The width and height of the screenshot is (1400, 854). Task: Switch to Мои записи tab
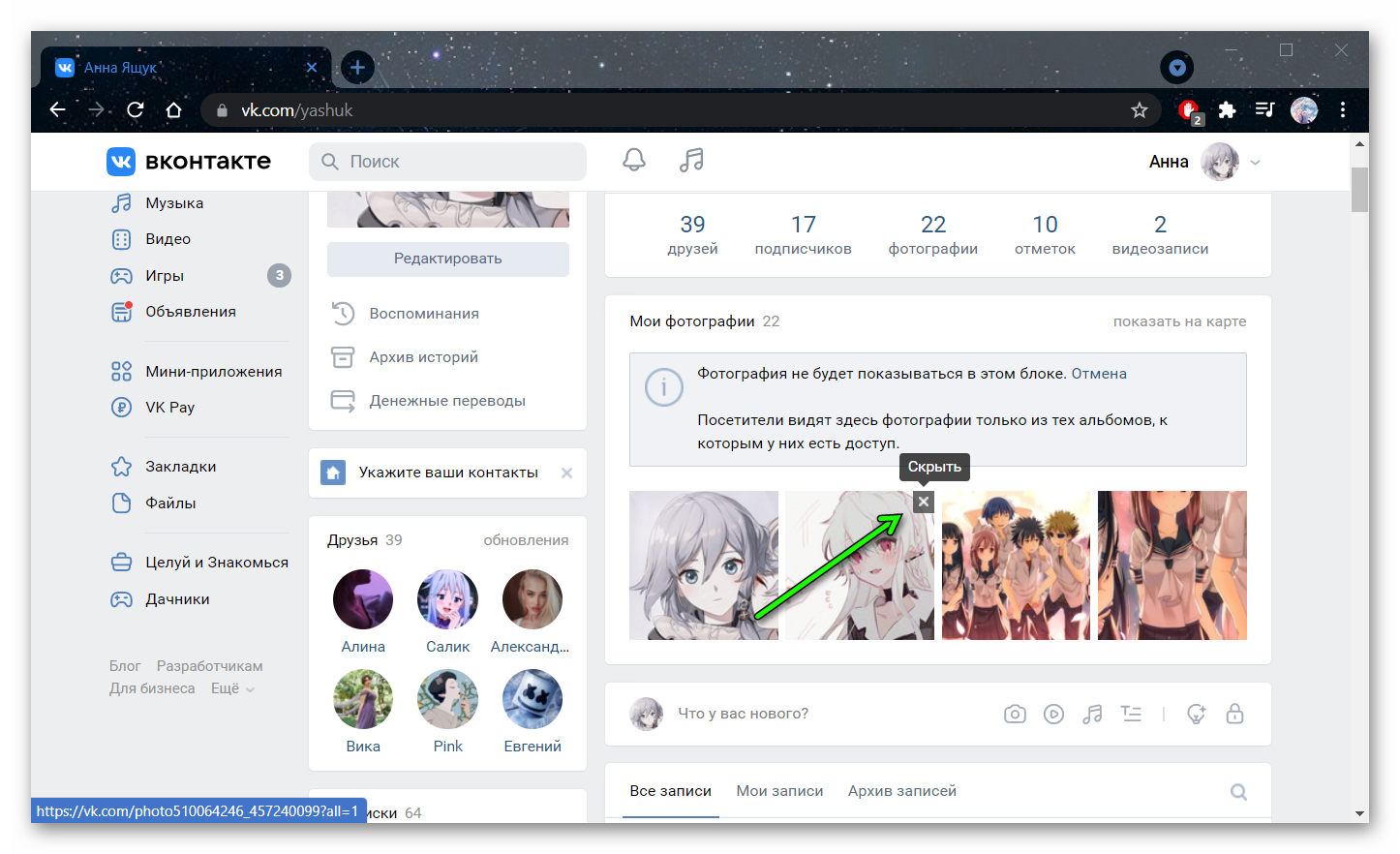779,791
